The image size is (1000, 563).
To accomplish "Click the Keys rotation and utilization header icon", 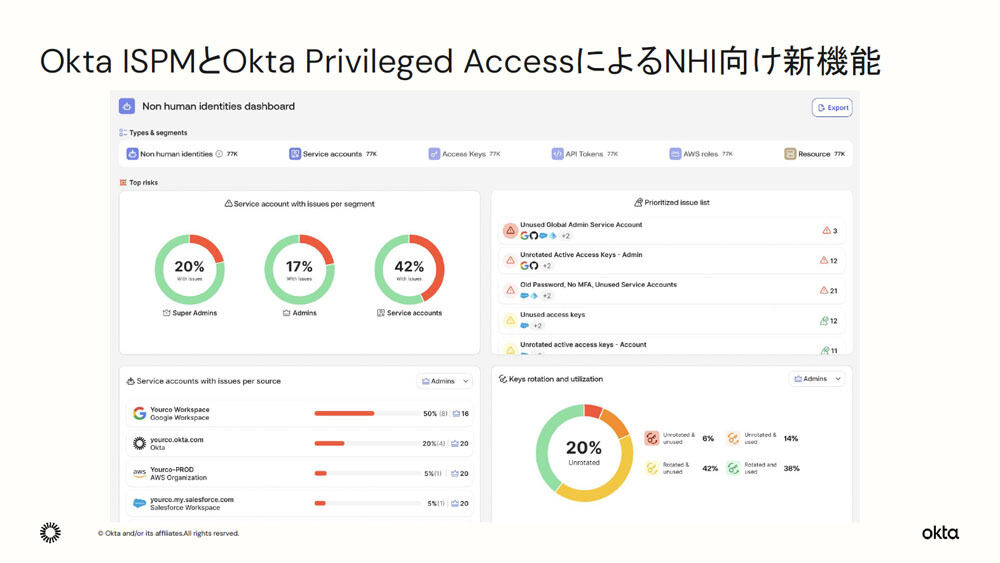I will (503, 379).
